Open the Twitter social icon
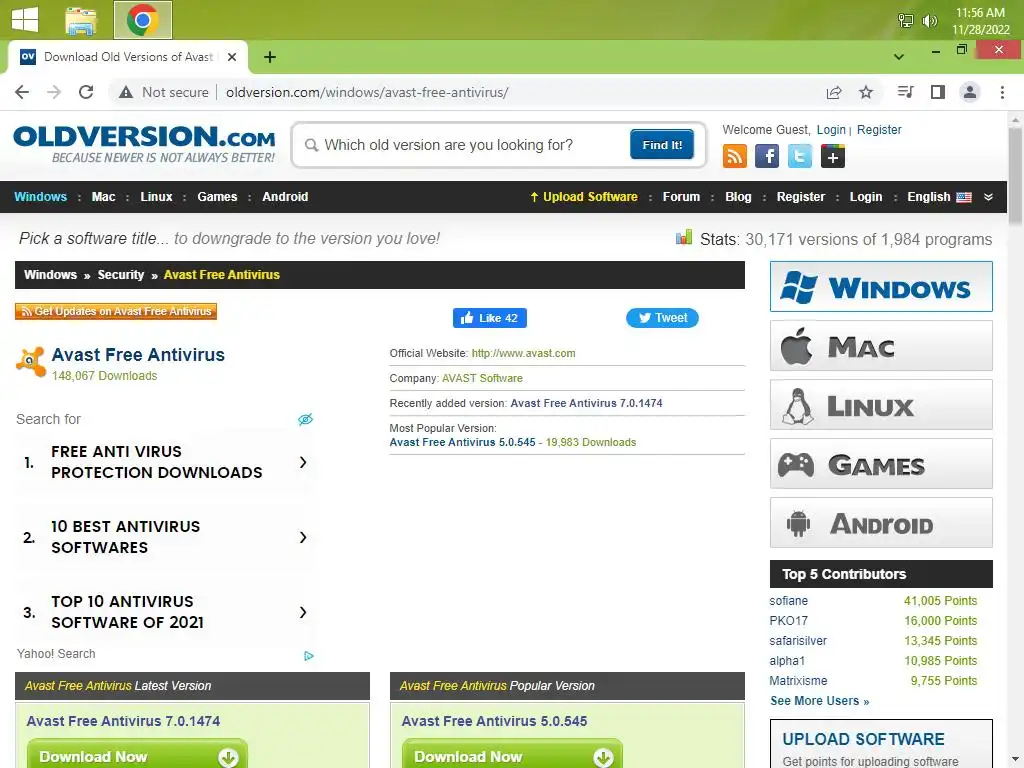Image resolution: width=1024 pixels, height=768 pixels. pos(799,156)
